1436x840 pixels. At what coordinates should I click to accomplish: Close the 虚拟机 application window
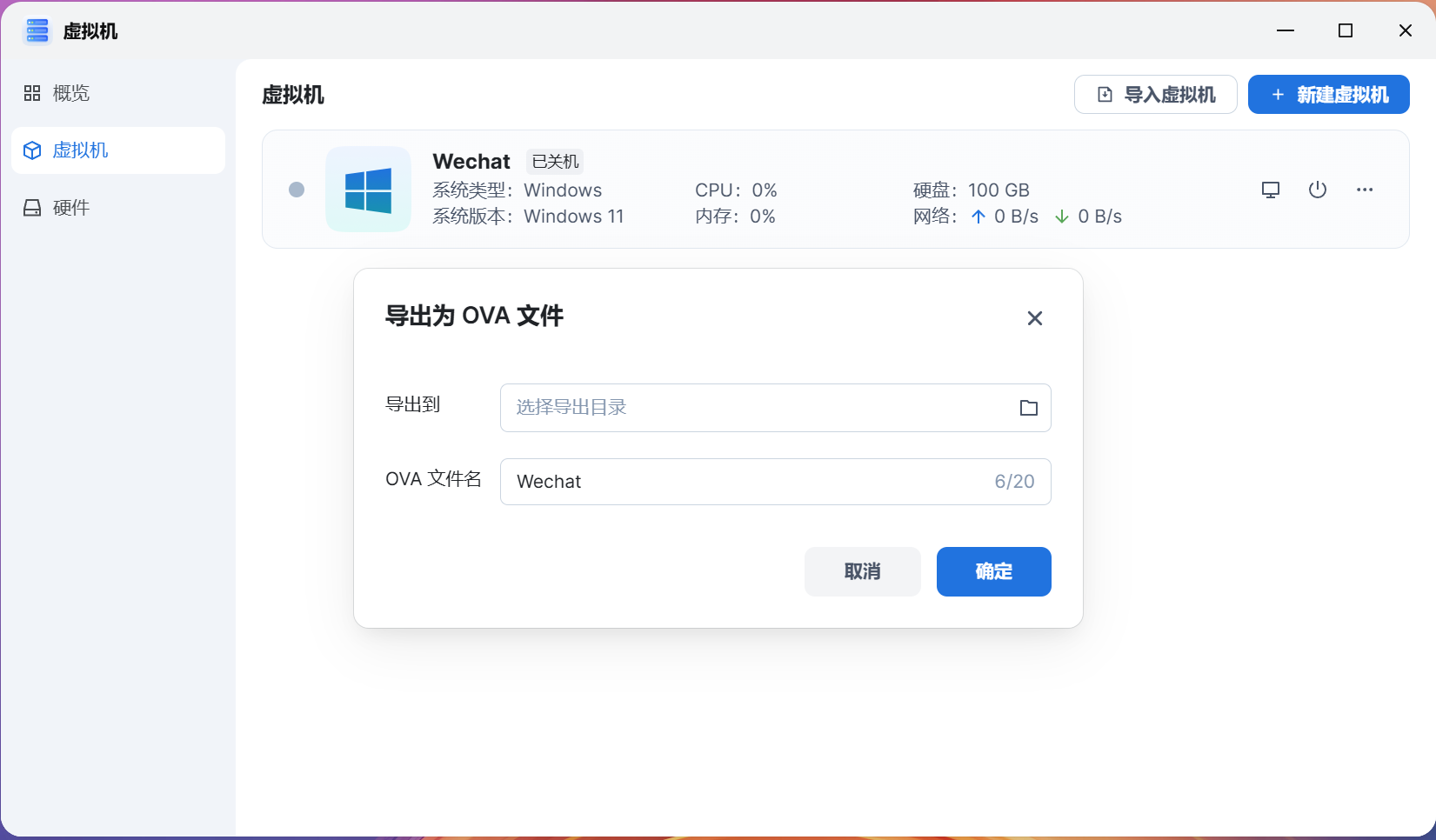coord(1406,30)
